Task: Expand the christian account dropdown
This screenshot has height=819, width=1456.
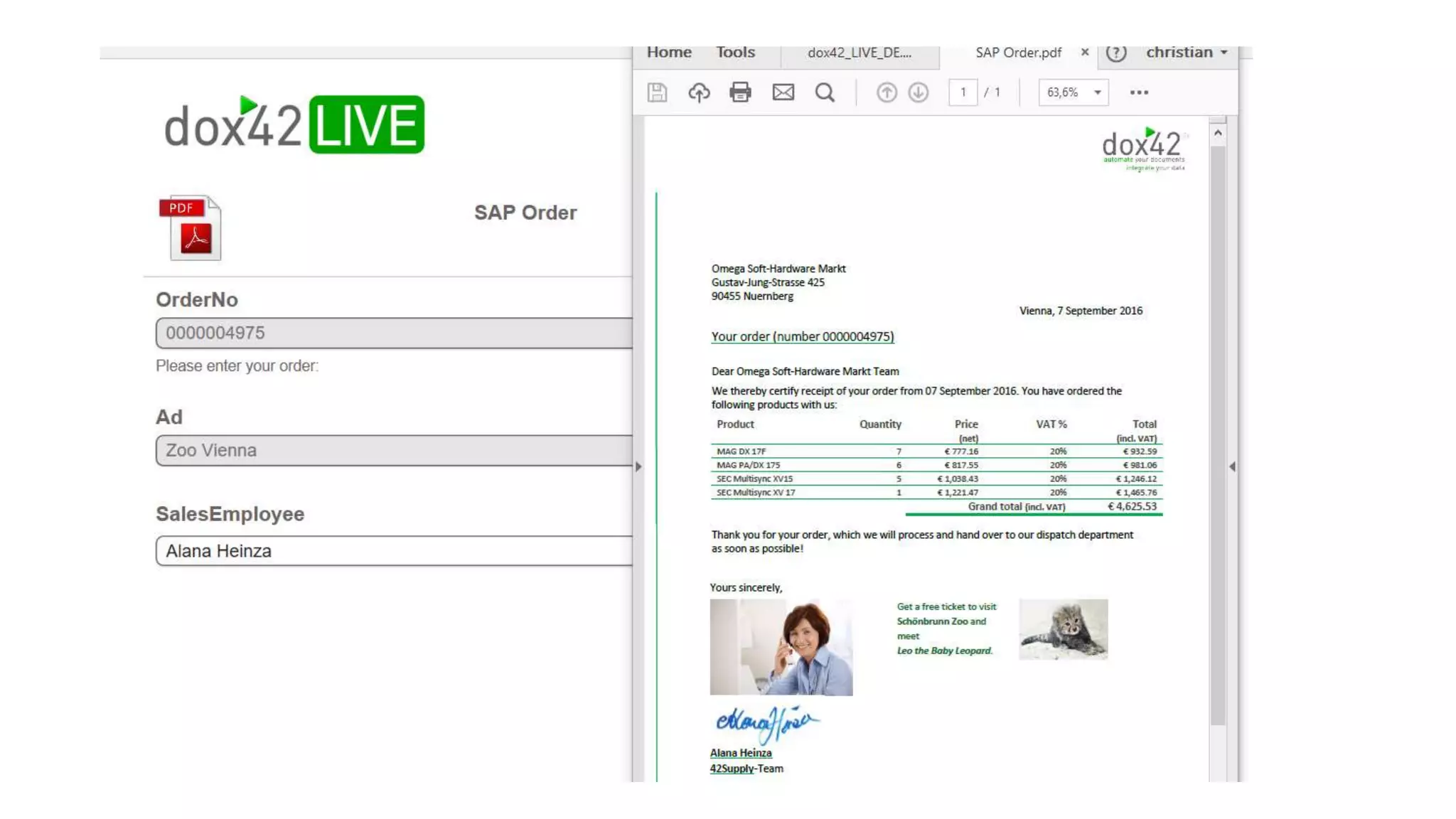Action: 1187,53
